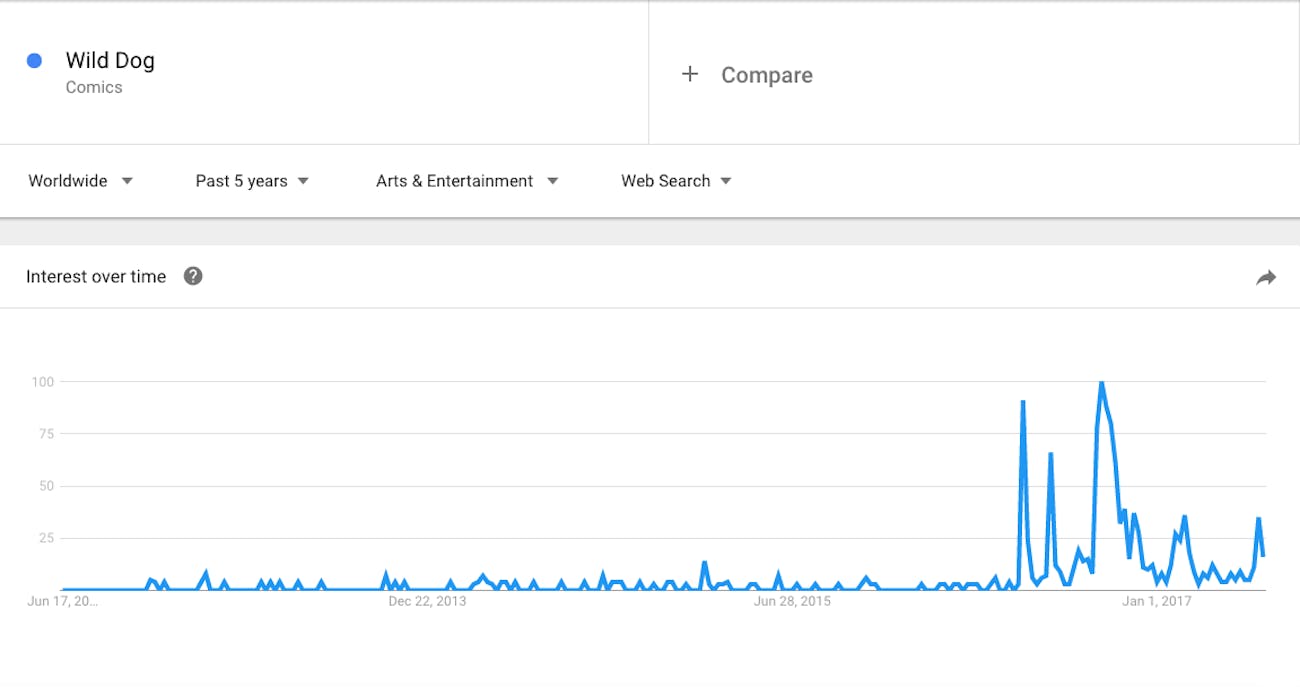Open the Interest over time help icon

193,276
